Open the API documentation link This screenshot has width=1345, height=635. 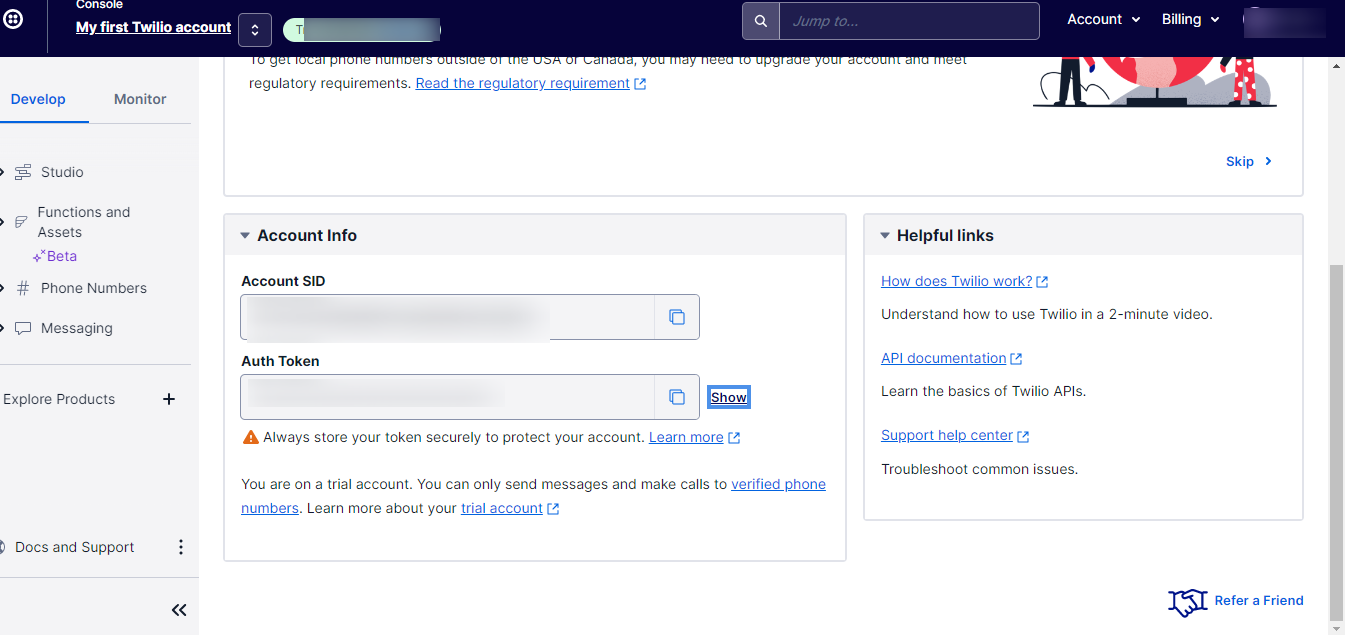(944, 358)
